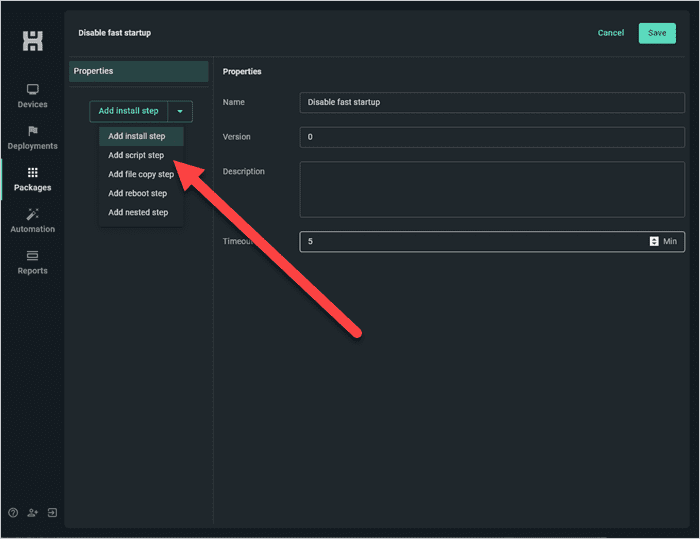Click the sign out icon

(52, 513)
